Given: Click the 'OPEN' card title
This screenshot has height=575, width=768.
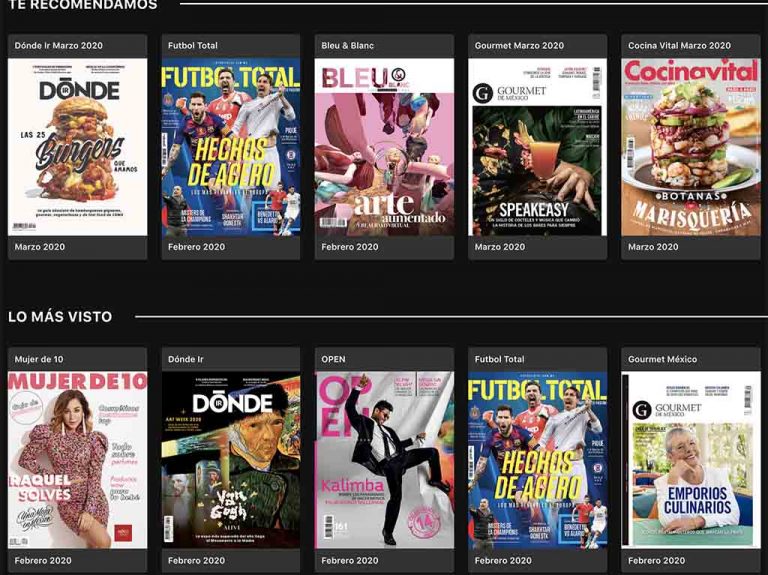Looking at the screenshot, I should [x=333, y=359].
